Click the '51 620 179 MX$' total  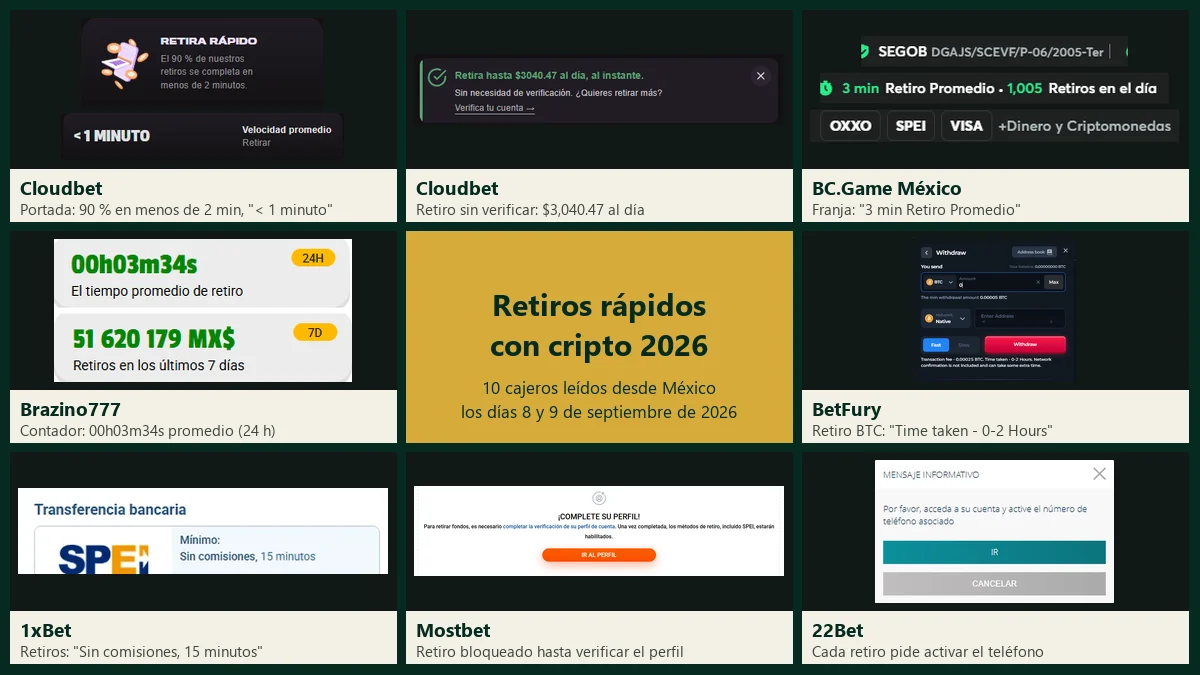[x=153, y=338]
